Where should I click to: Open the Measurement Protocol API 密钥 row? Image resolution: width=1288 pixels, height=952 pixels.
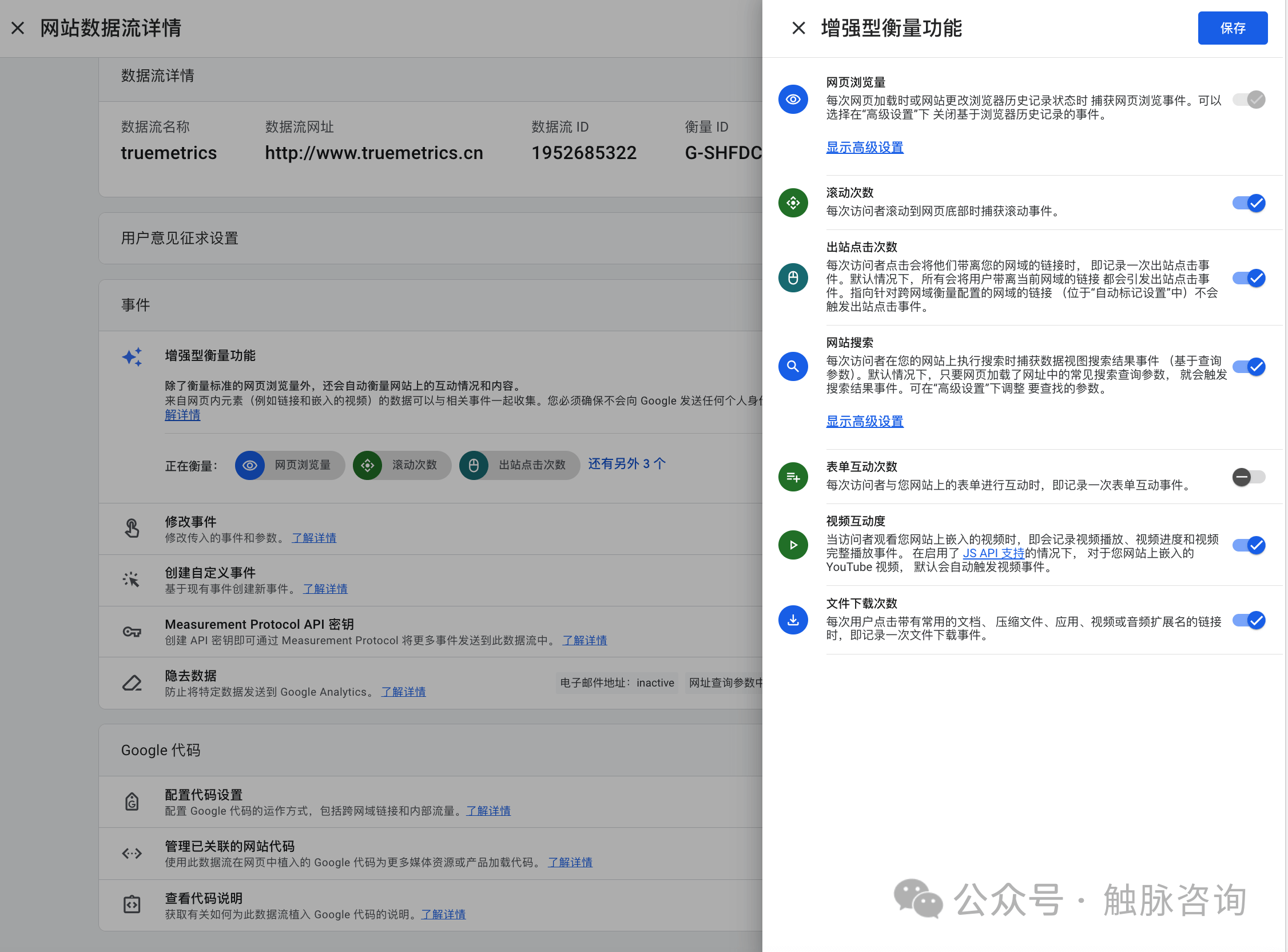pos(431,632)
